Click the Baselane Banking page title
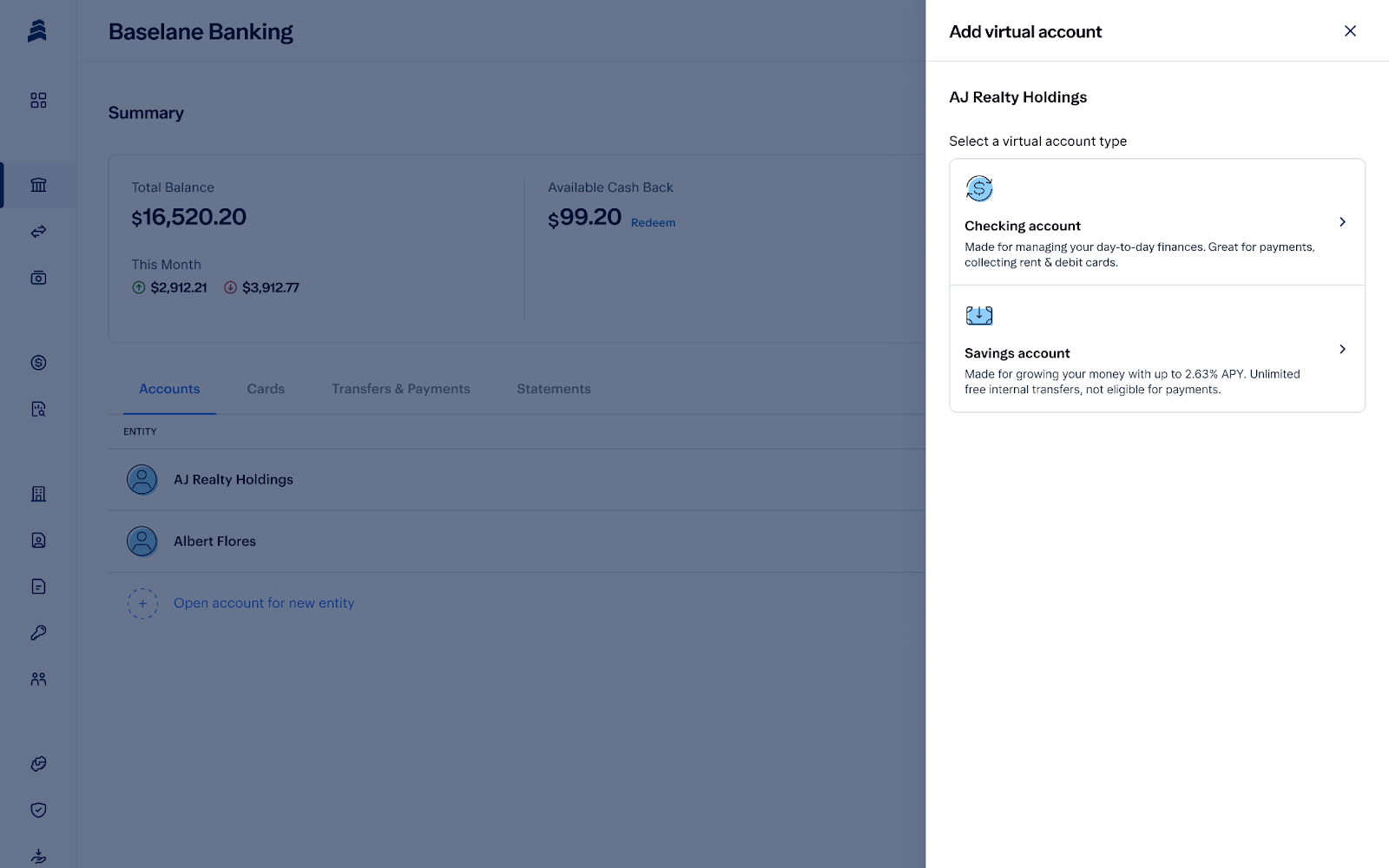The width and height of the screenshot is (1389, 868). coord(201,32)
